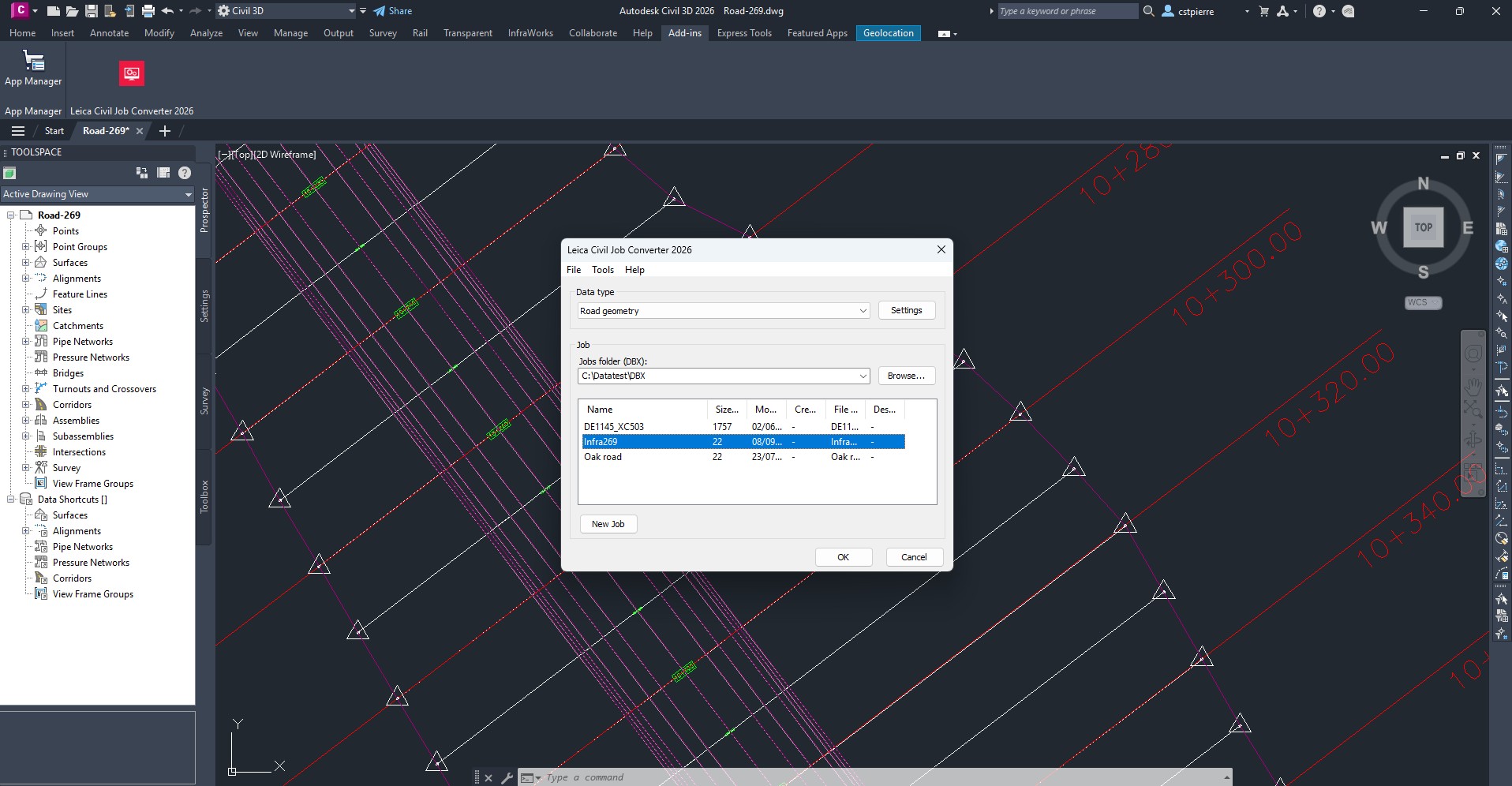Viewport: 1512px width, 786px height.
Task: Click the Browse... button
Action: pos(906,376)
